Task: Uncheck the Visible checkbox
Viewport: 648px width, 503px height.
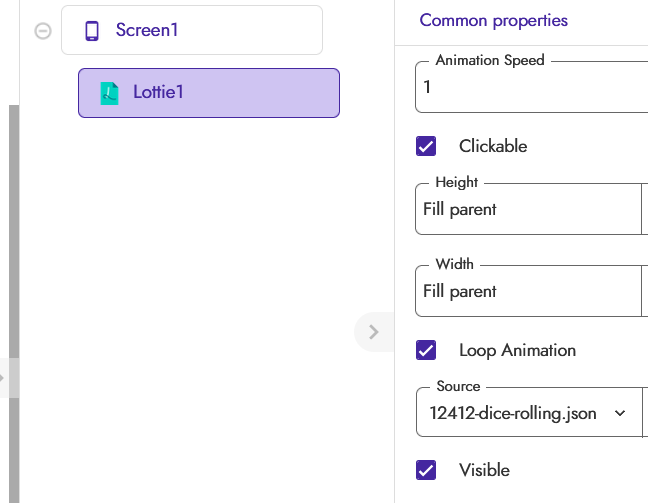Action: click(x=426, y=470)
